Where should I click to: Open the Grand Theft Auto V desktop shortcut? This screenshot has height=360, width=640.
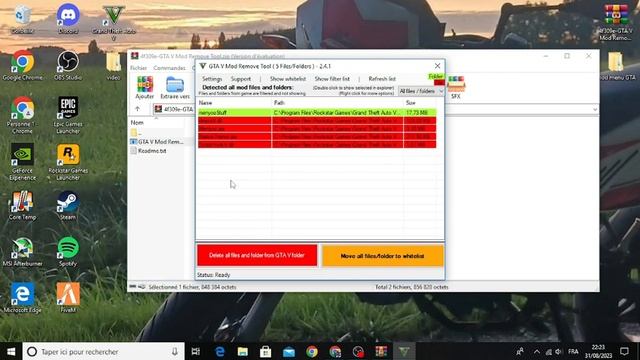pyautogui.click(x=113, y=22)
